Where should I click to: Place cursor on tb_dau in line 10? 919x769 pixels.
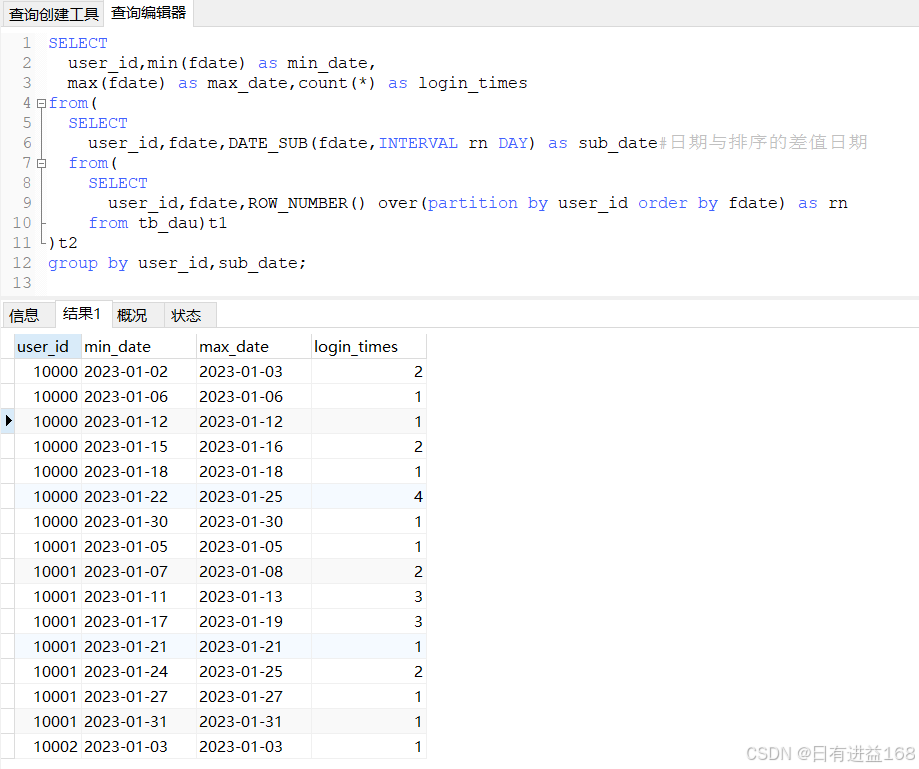pyautogui.click(x=168, y=223)
